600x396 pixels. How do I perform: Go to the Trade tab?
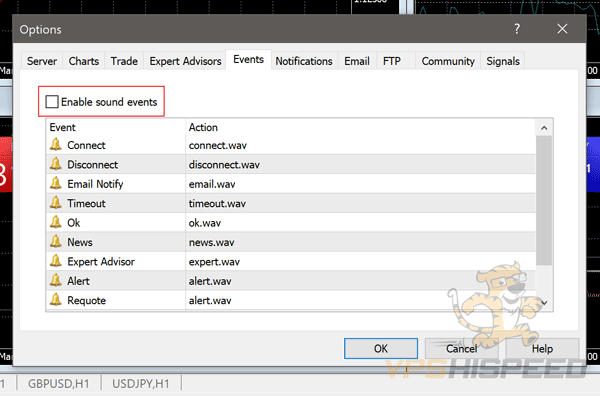[x=124, y=61]
